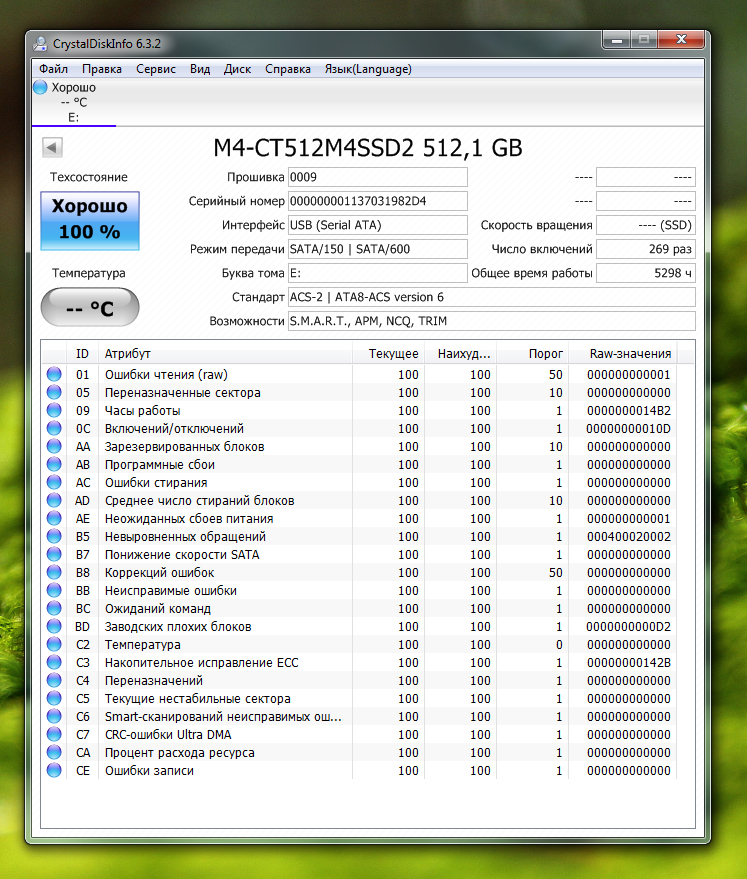Open the Язык(Language) menu
747x879 pixels.
point(368,69)
